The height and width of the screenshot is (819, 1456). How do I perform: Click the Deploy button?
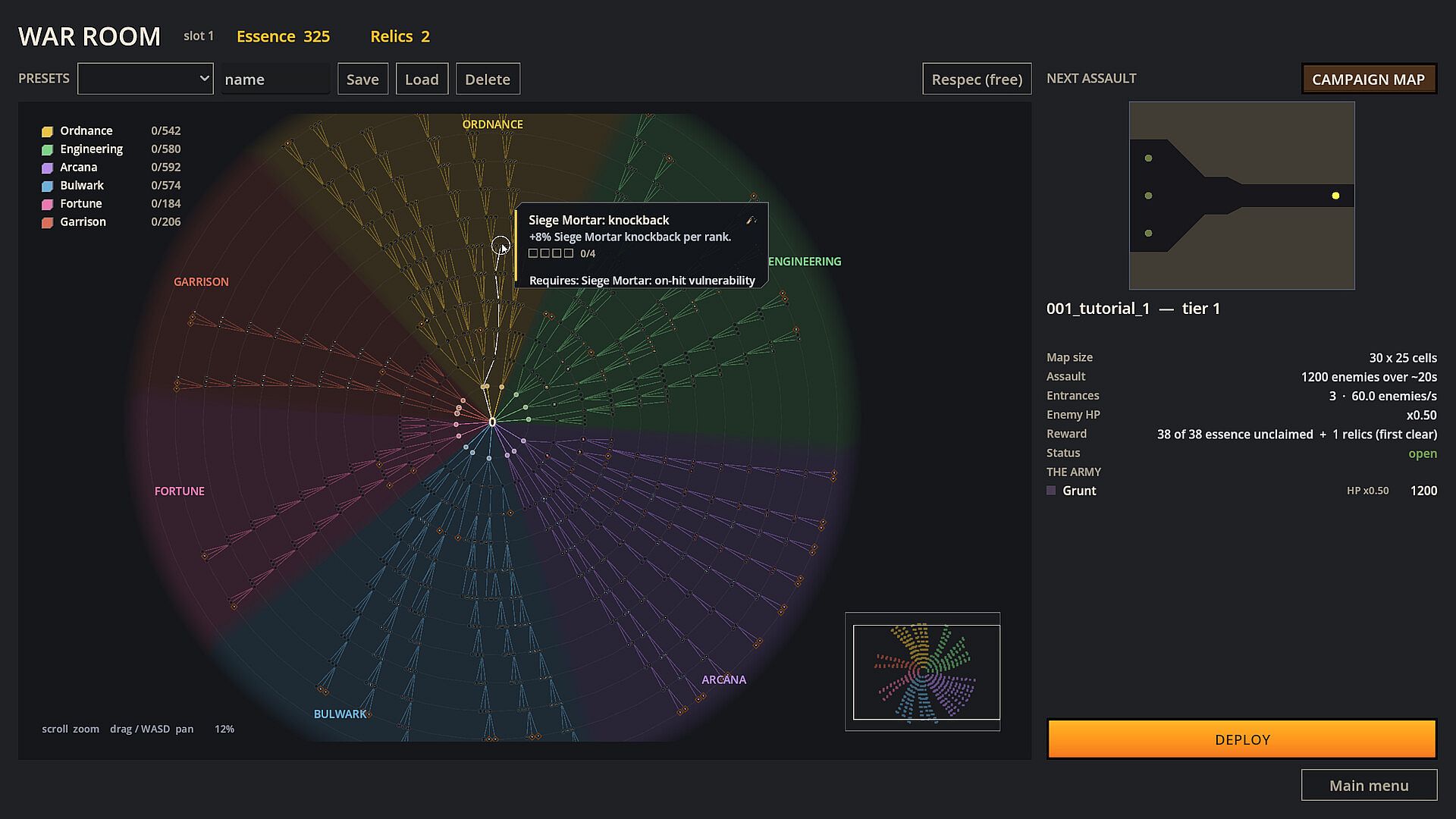pyautogui.click(x=1242, y=739)
